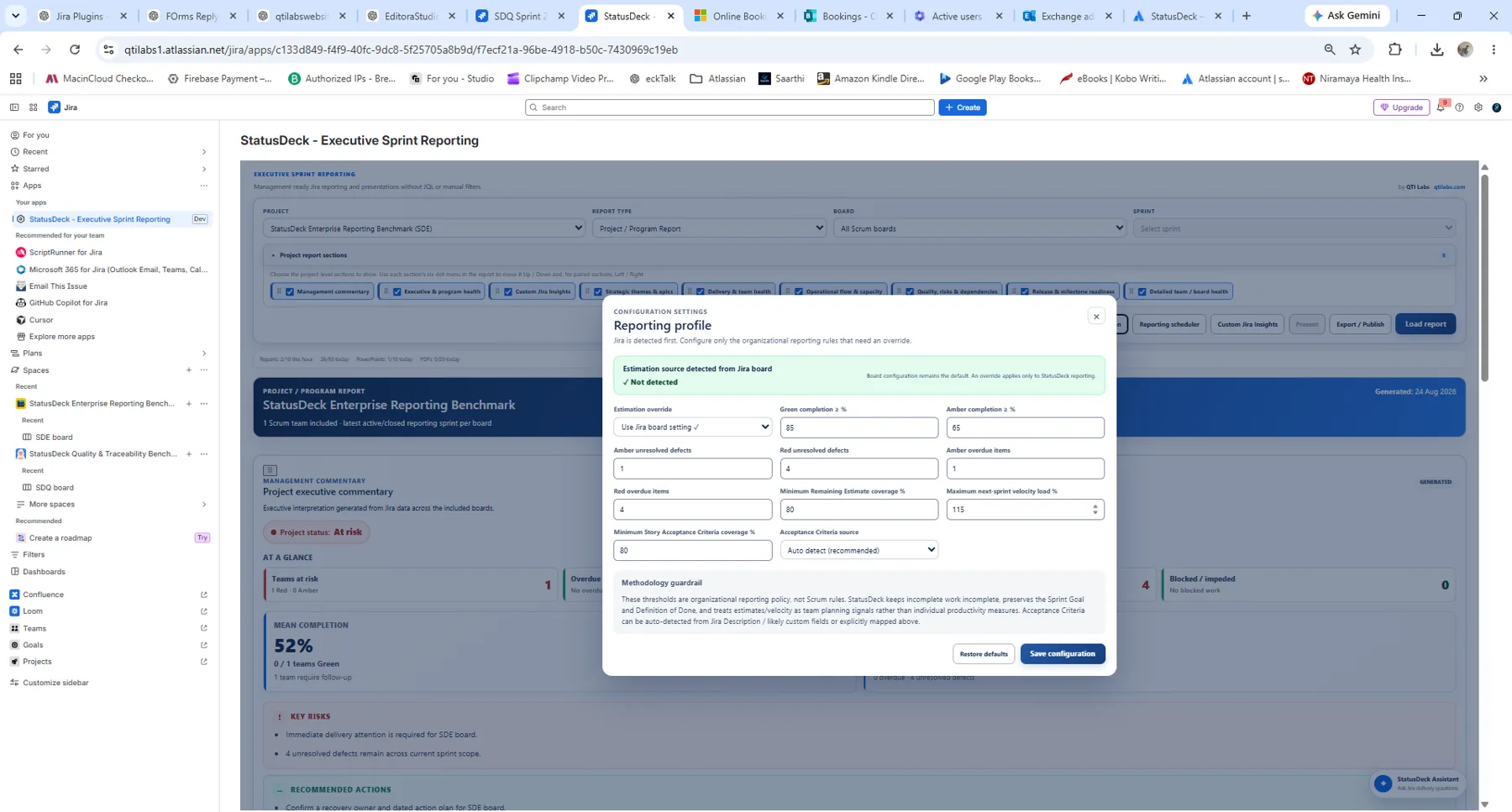
Task: Open Cursor app in sidebar
Action: pos(41,320)
